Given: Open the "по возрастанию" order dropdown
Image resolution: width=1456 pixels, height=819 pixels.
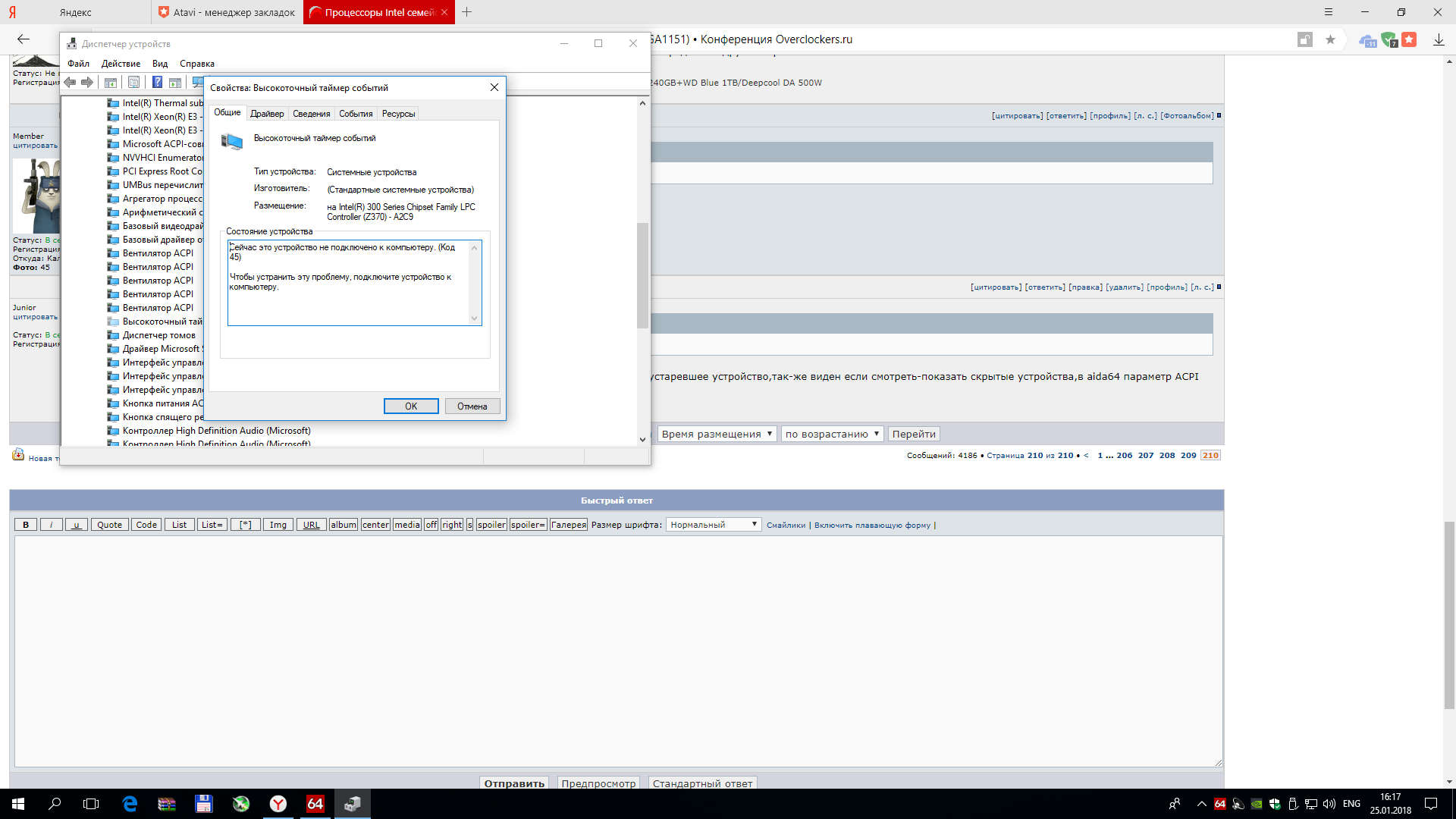Looking at the screenshot, I should [x=832, y=434].
